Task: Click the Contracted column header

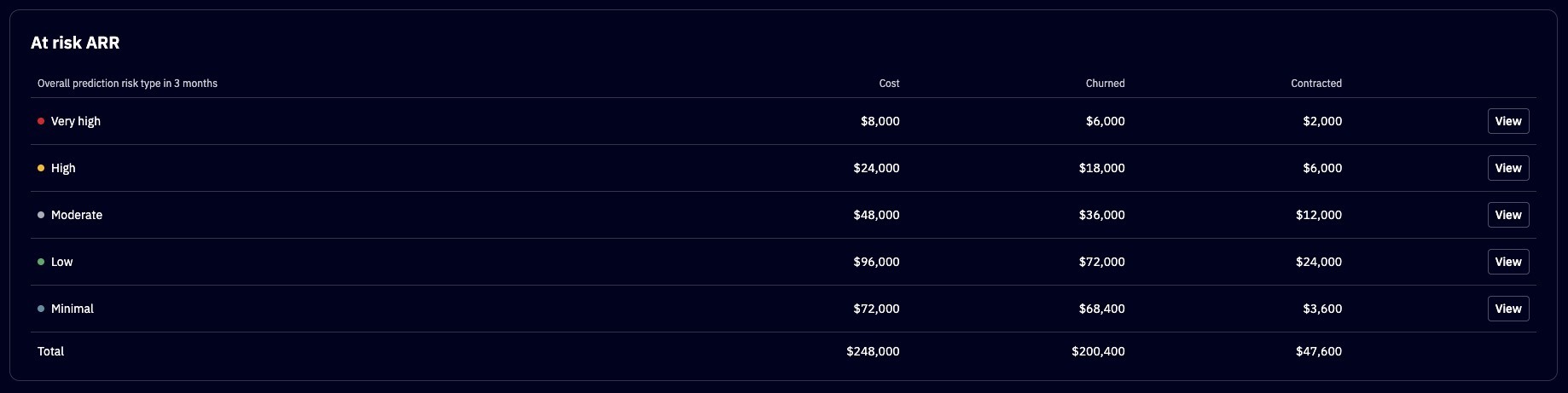Action: pos(1316,84)
